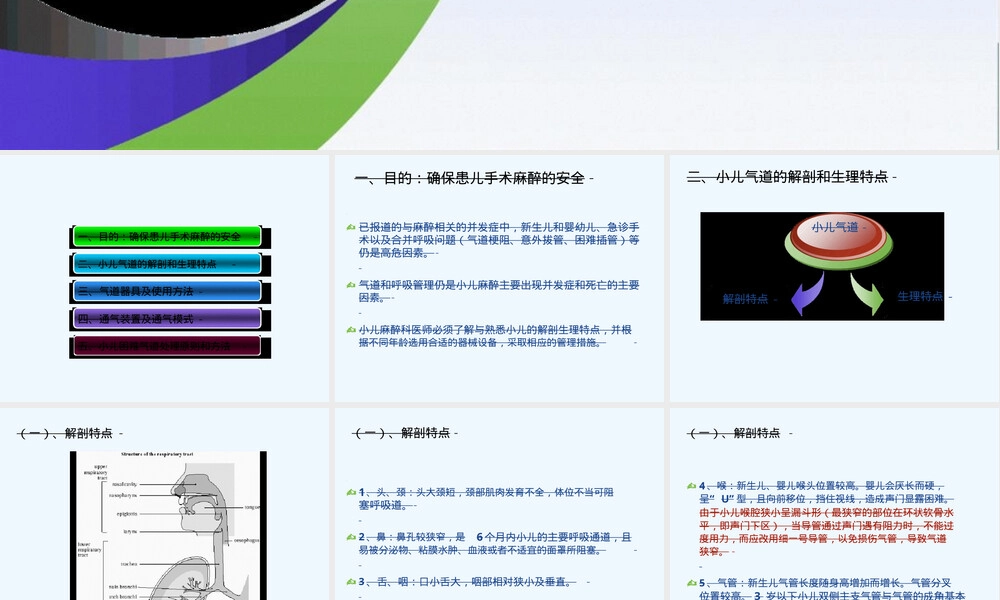This screenshot has width=1000, height=600.
Task: Click the 'epiglottis' label in respiratory diagram
Action: pyautogui.click(x=126, y=514)
